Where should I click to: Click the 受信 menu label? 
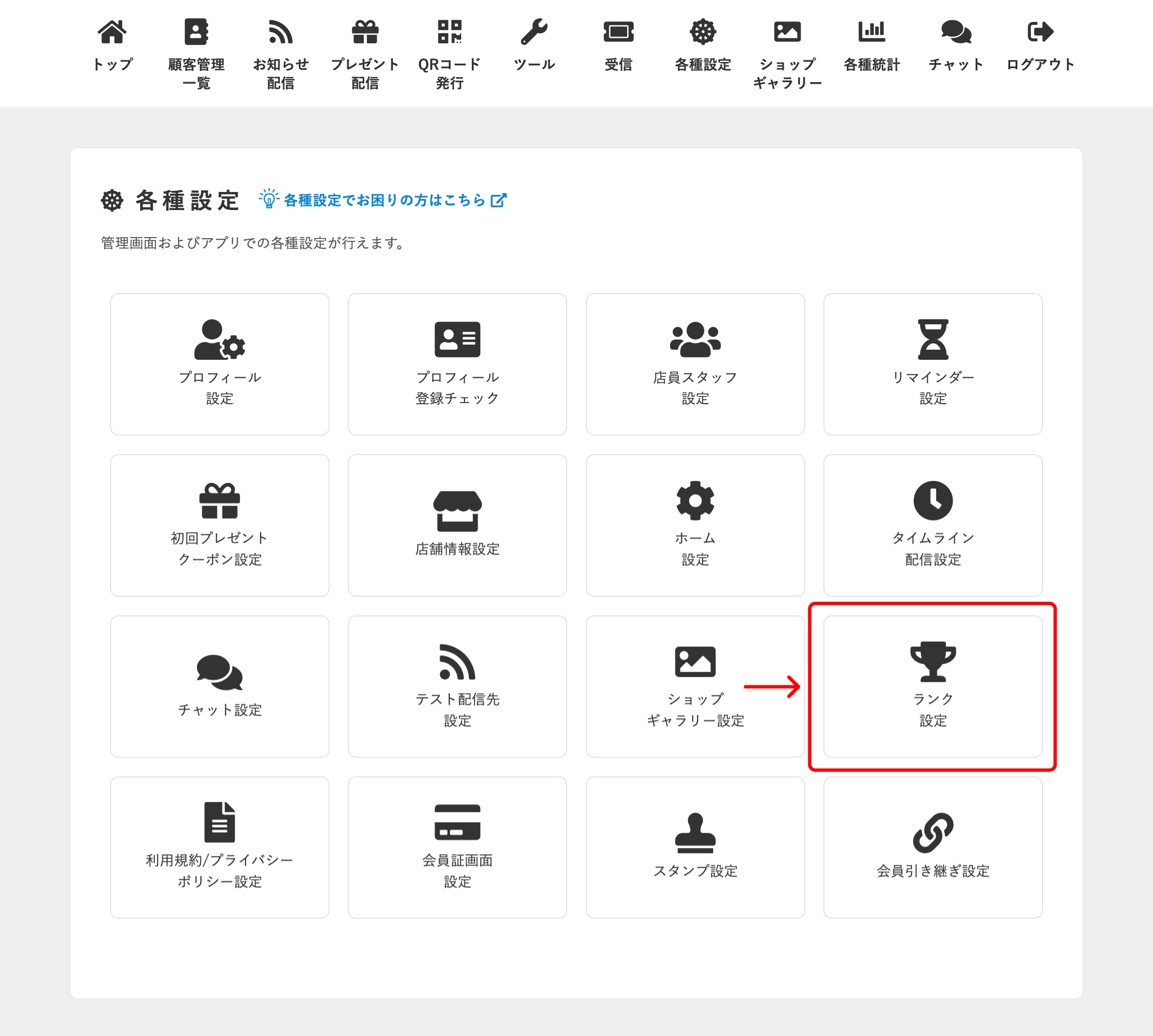click(x=618, y=64)
